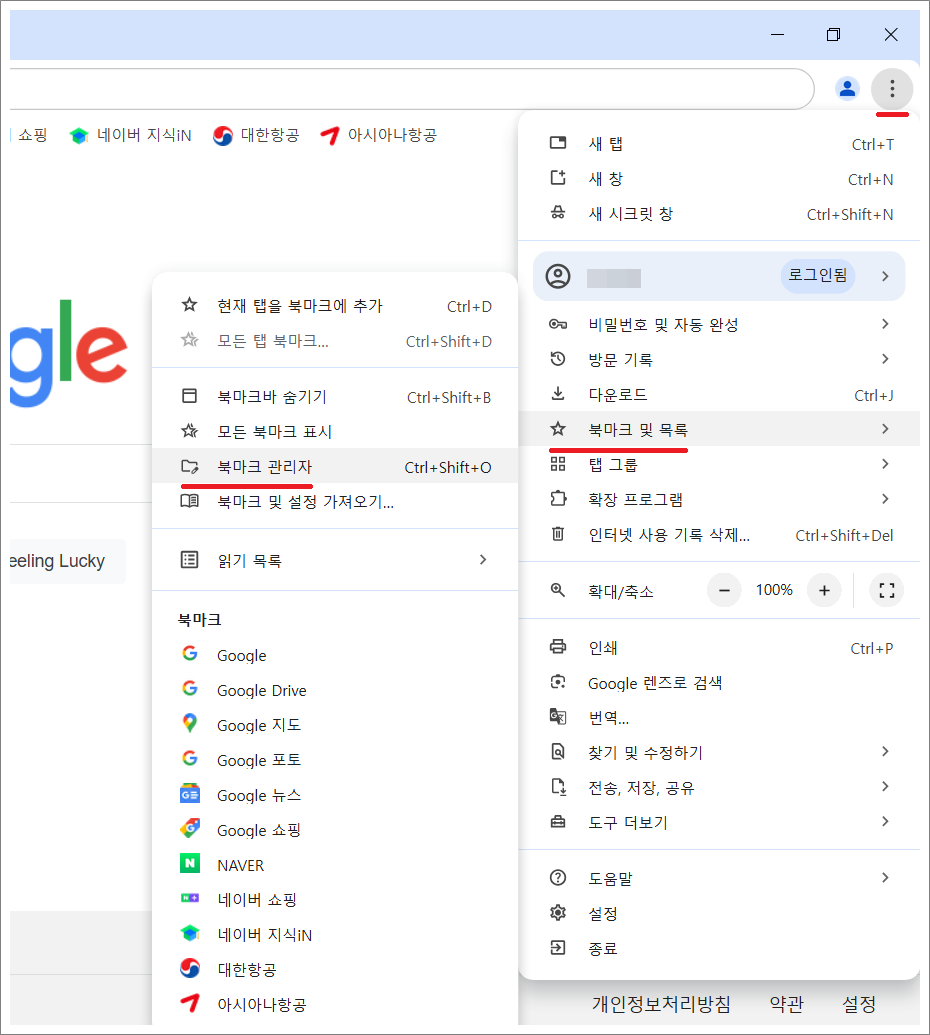Open the 북마크 관리자 menu entry
This screenshot has width=930, height=1035.
point(247,466)
